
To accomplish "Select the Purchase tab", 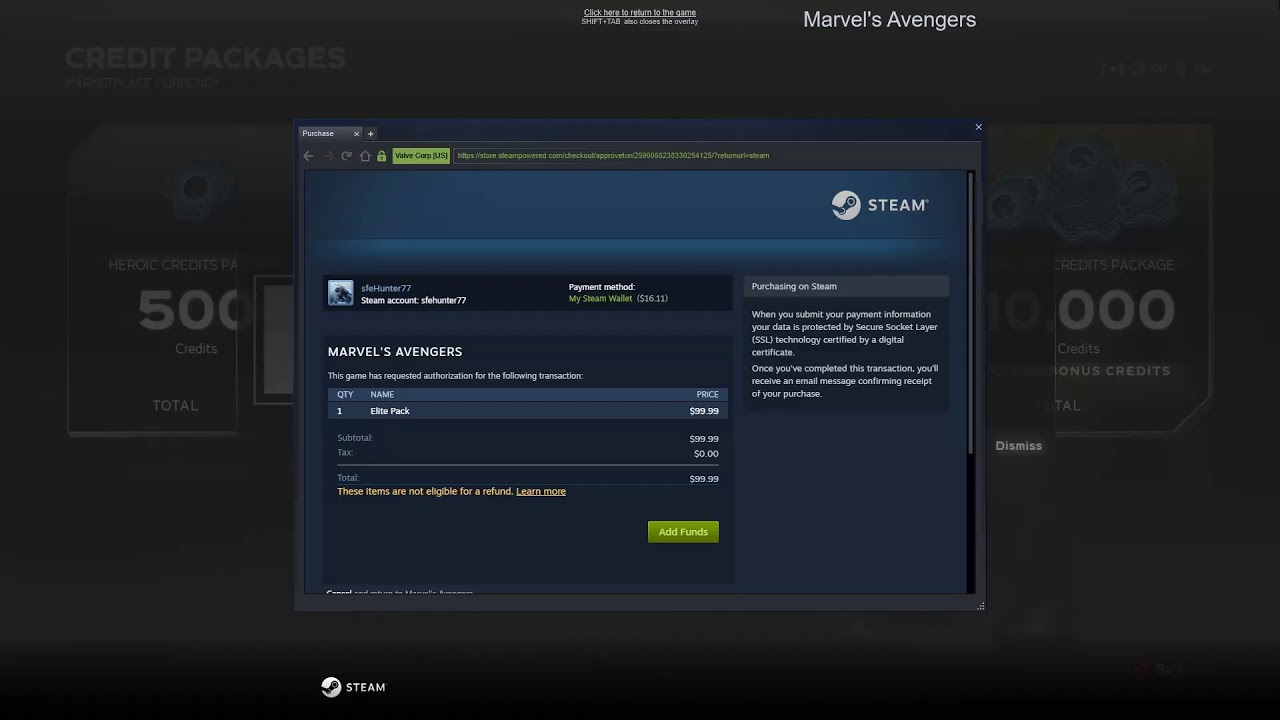I will (331, 133).
